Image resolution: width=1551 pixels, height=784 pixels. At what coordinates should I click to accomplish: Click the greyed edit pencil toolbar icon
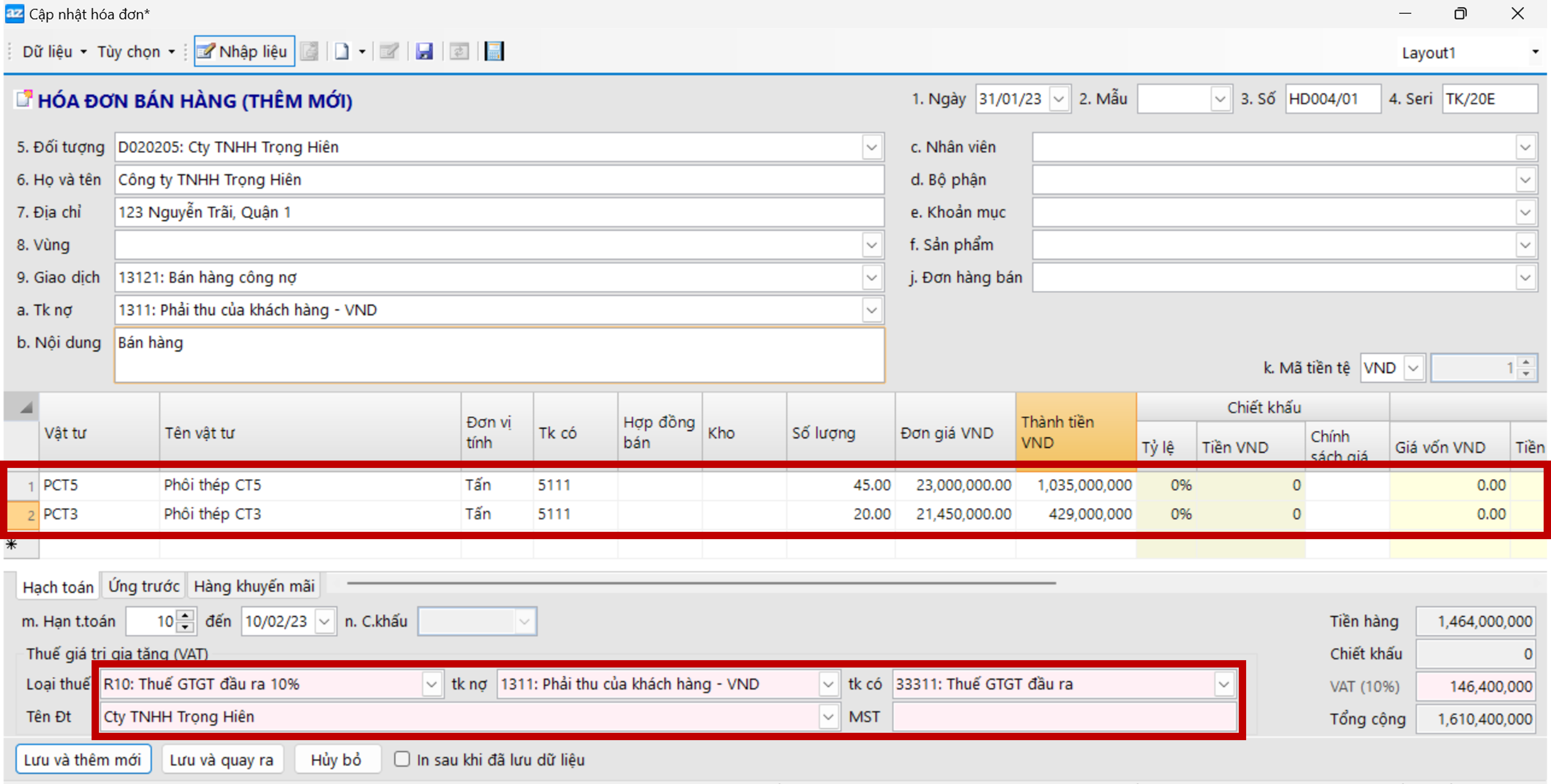point(389,52)
